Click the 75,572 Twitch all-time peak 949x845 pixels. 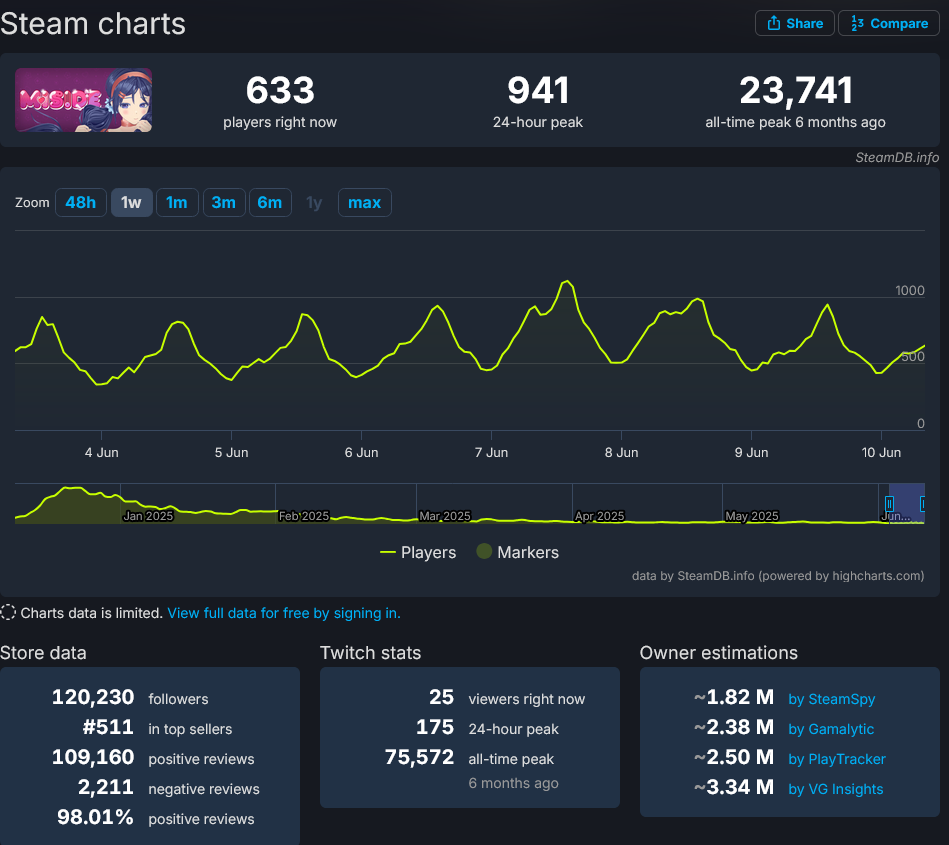(419, 757)
